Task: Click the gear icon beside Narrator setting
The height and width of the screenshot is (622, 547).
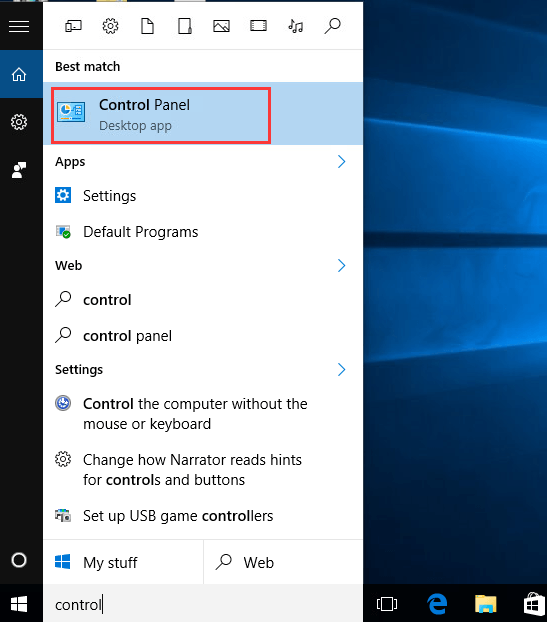Action: click(x=63, y=459)
